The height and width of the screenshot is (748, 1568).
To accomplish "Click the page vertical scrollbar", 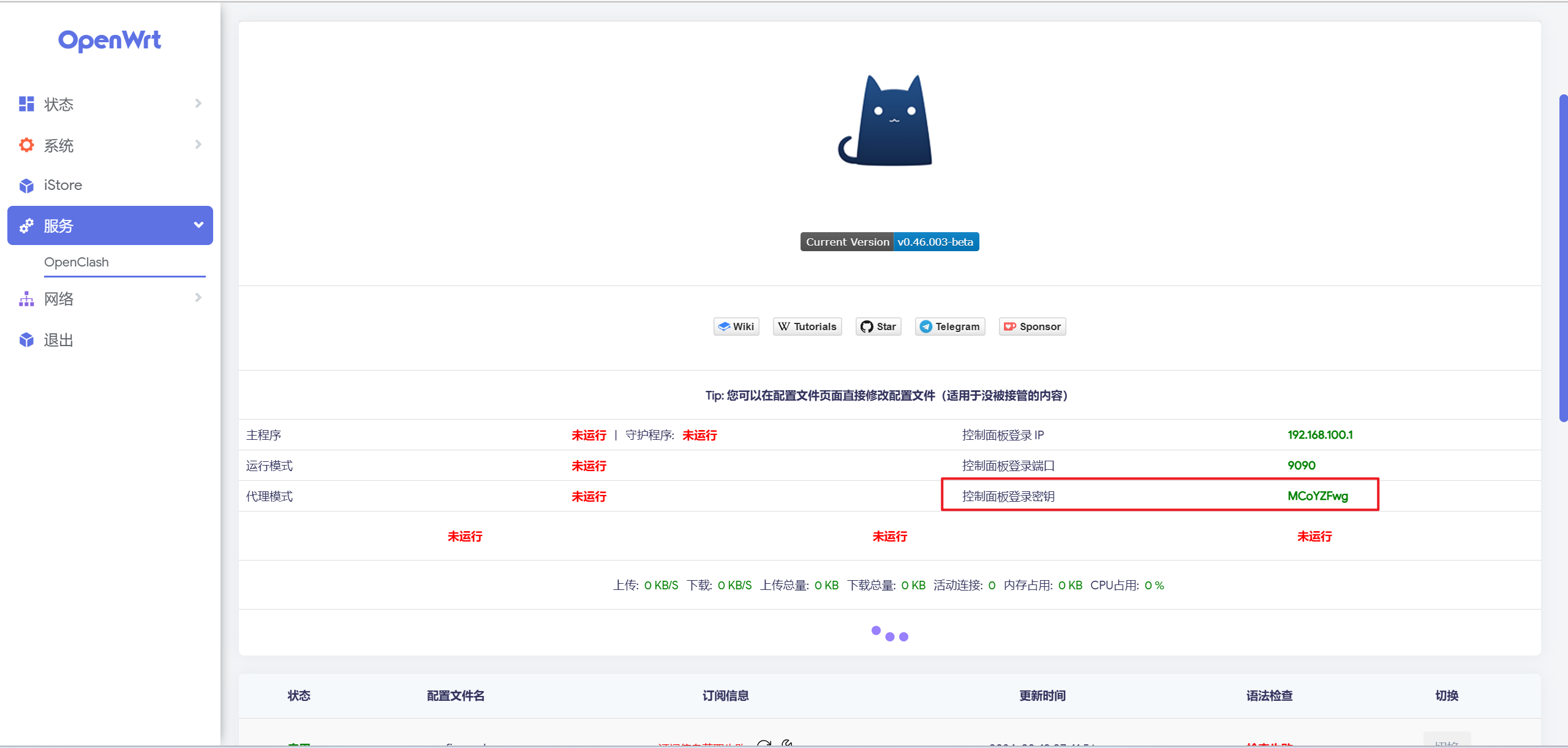I will click(x=1563, y=257).
